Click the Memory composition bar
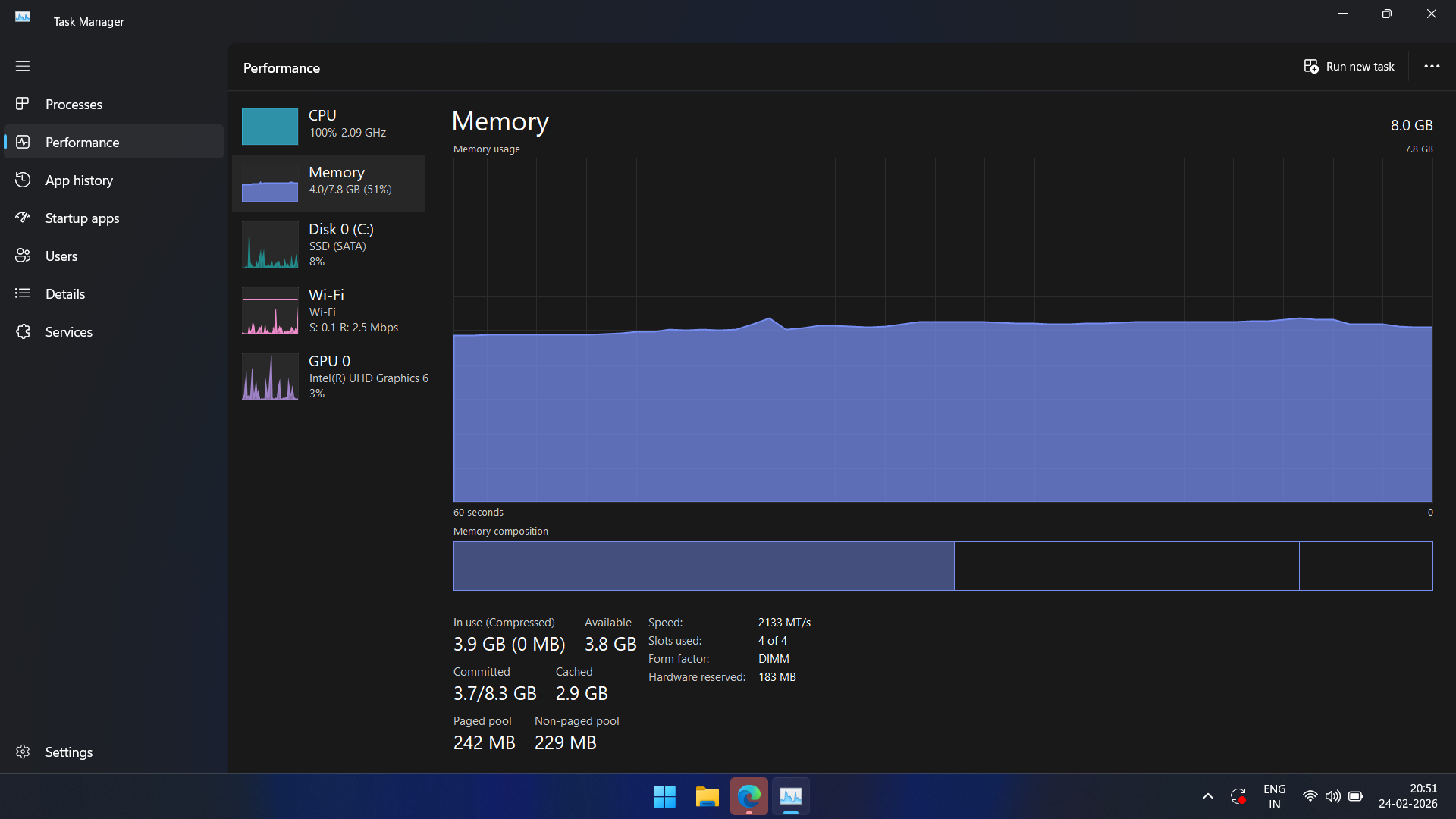Viewport: 1456px width, 819px height. 943,566
